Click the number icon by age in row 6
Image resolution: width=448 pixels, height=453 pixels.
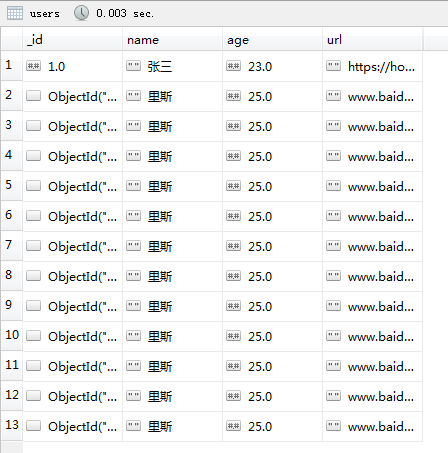pyautogui.click(x=233, y=216)
